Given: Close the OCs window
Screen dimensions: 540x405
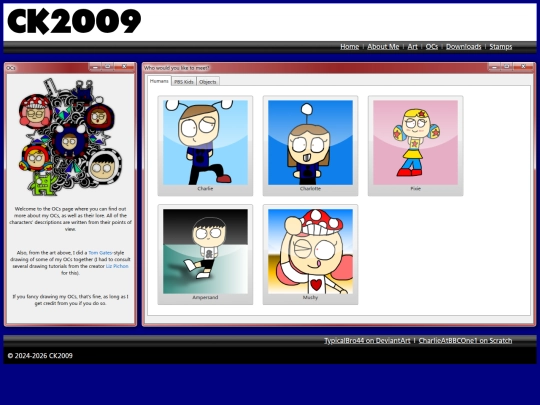Looking at the screenshot, I should click(x=124, y=67).
